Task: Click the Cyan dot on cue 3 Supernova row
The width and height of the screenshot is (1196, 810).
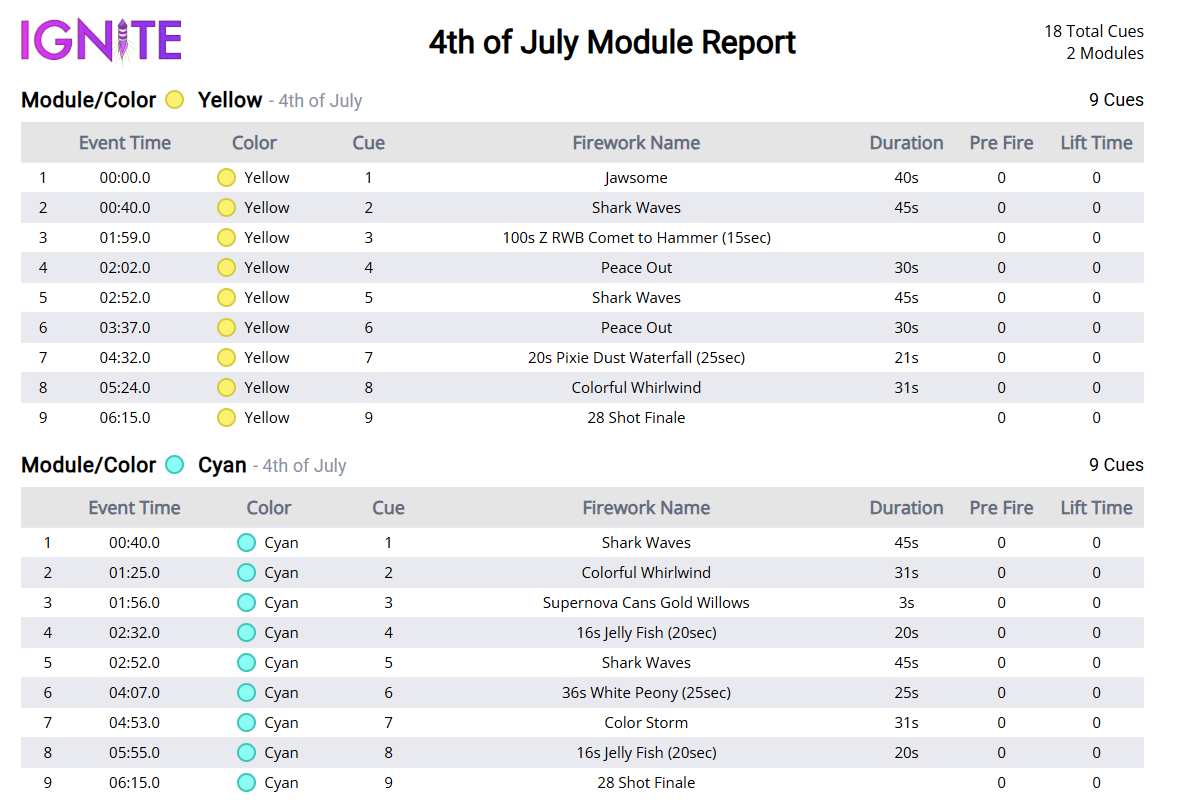Action: pos(245,602)
